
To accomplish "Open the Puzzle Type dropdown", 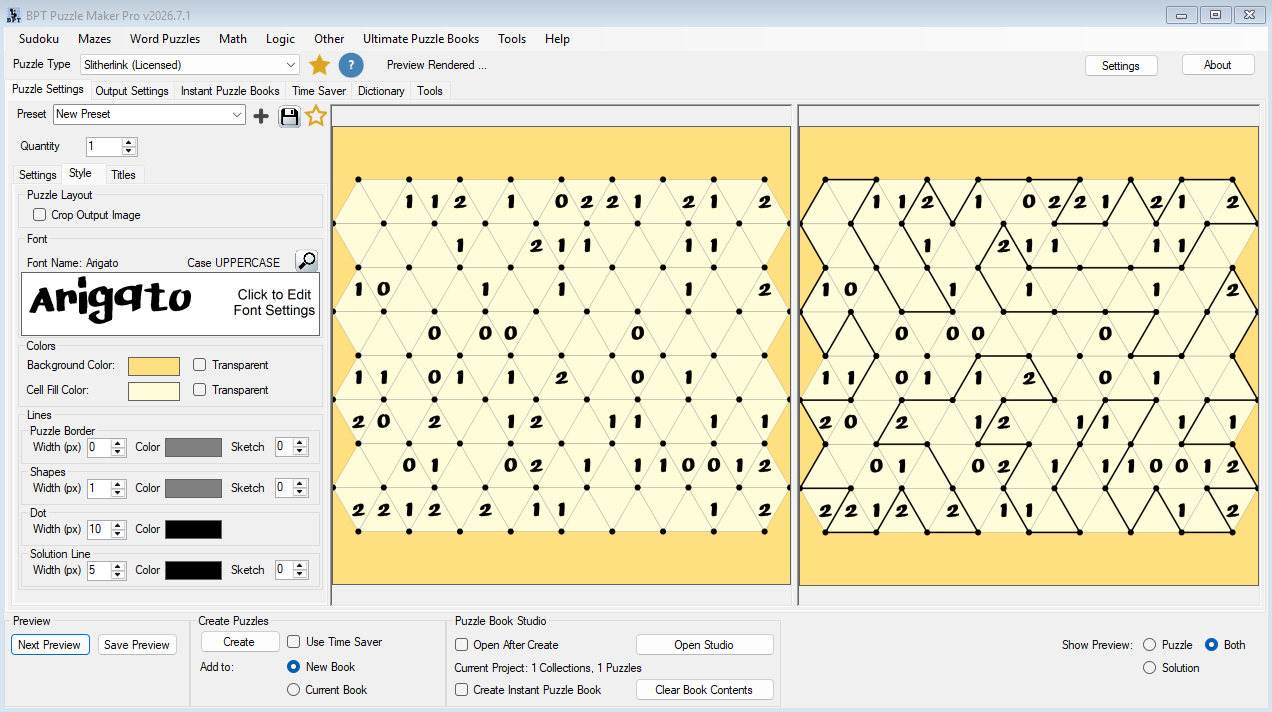I will click(190, 65).
